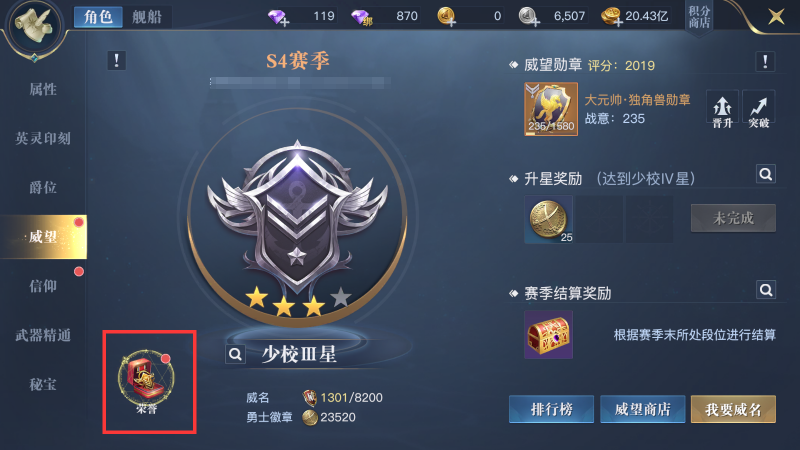Screen dimensions: 800x450
Task: Open 信仰 in the left sidebar
Action: [43, 286]
